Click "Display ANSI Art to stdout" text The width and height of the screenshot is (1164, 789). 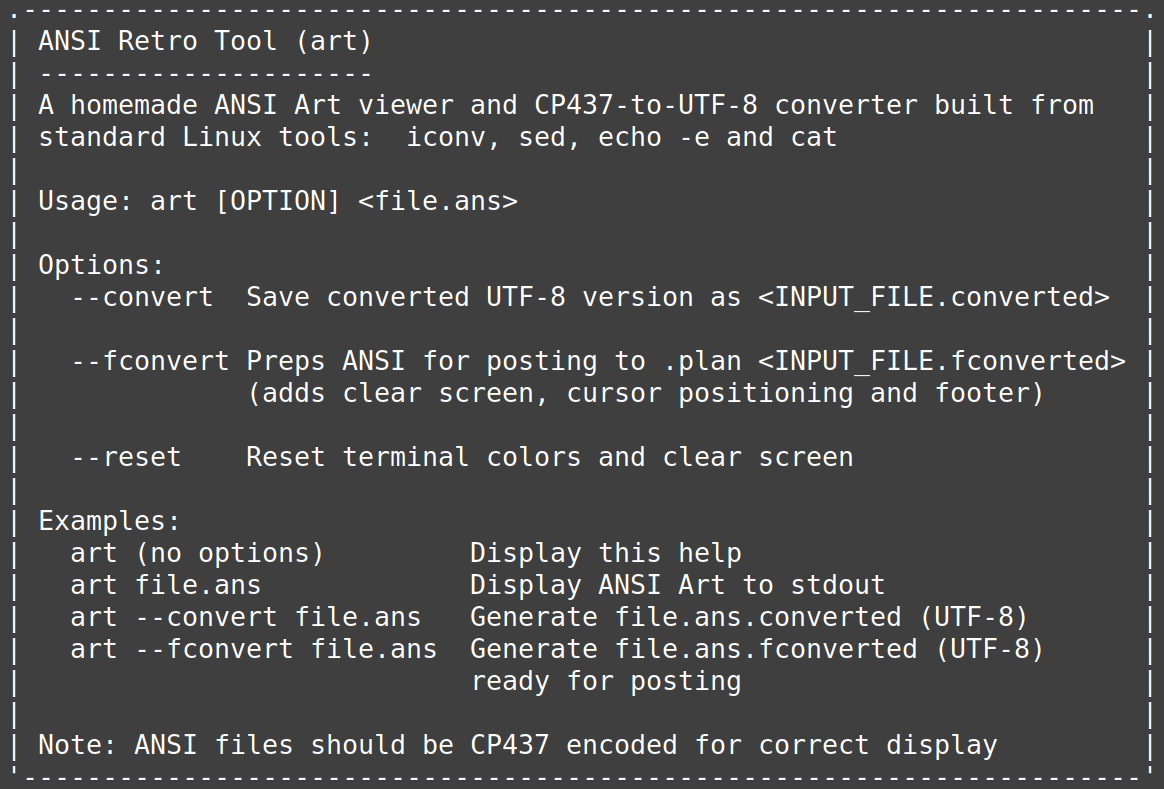pos(677,585)
